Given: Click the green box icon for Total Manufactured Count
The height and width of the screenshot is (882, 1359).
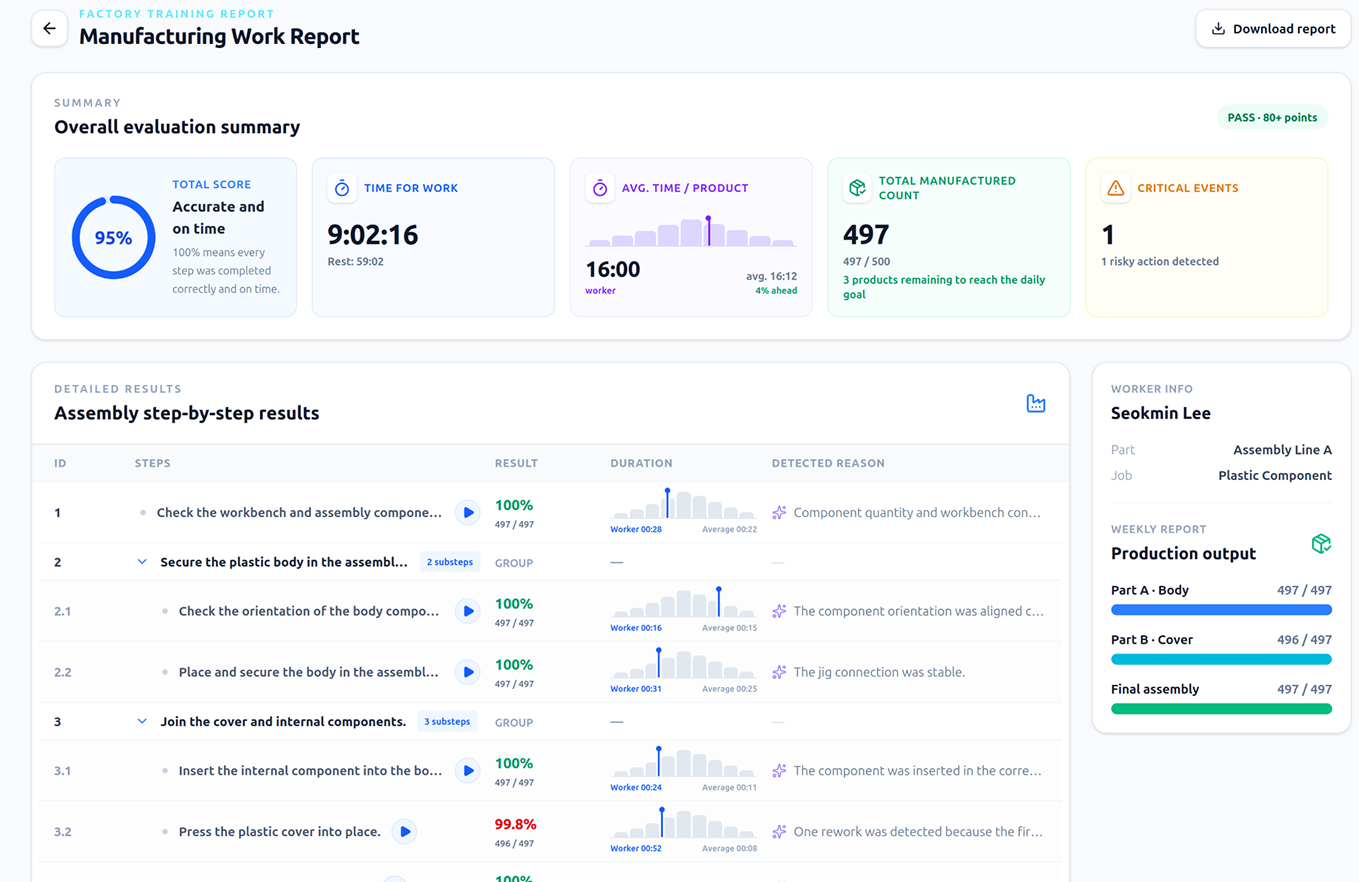Looking at the screenshot, I should (x=857, y=188).
